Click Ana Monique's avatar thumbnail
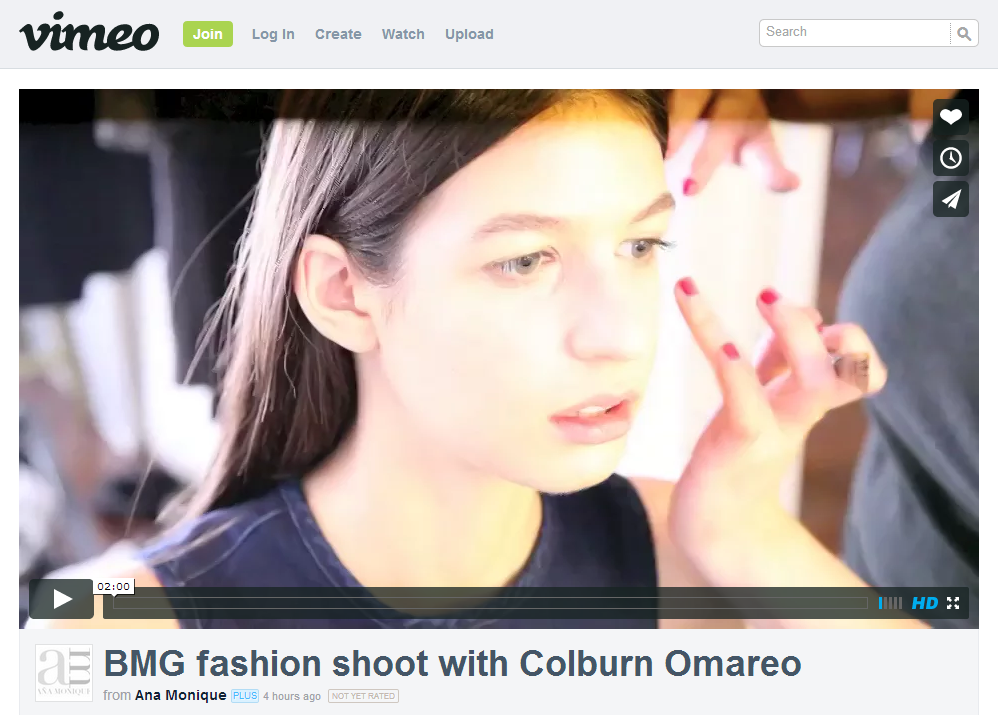This screenshot has height=715, width=998. pos(63,673)
